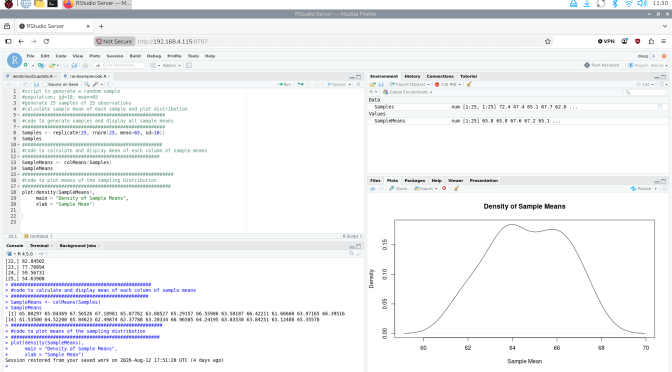Click the previous plot arrow in Plots pane

click(x=372, y=189)
